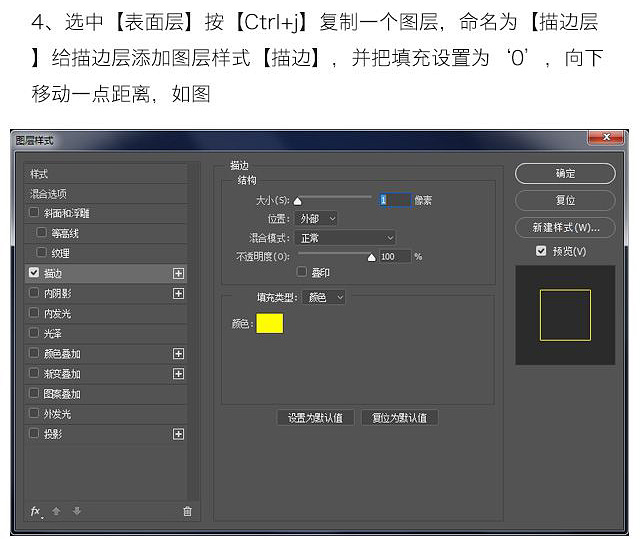Uncheck the 描边 checkbox
The width and height of the screenshot is (640, 539).
[x=34, y=273]
